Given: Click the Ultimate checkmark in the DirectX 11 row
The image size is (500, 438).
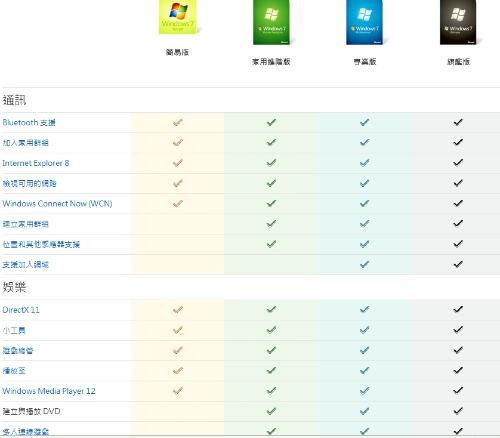Looking at the screenshot, I should [458, 309].
